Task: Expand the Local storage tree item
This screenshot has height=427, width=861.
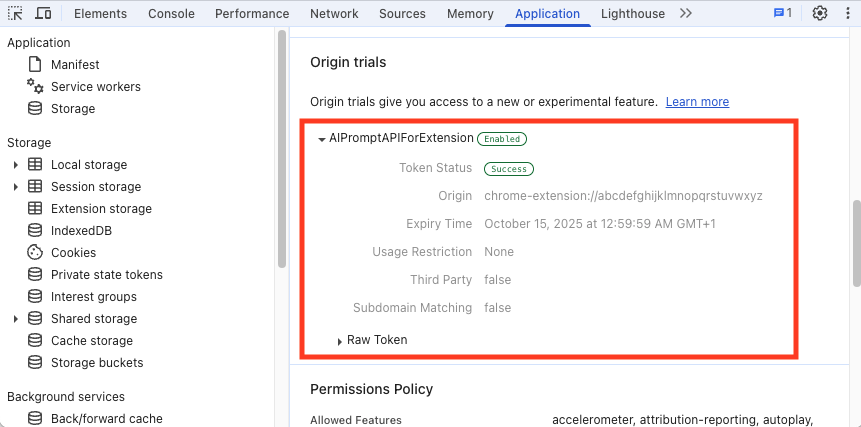Action: point(15,165)
